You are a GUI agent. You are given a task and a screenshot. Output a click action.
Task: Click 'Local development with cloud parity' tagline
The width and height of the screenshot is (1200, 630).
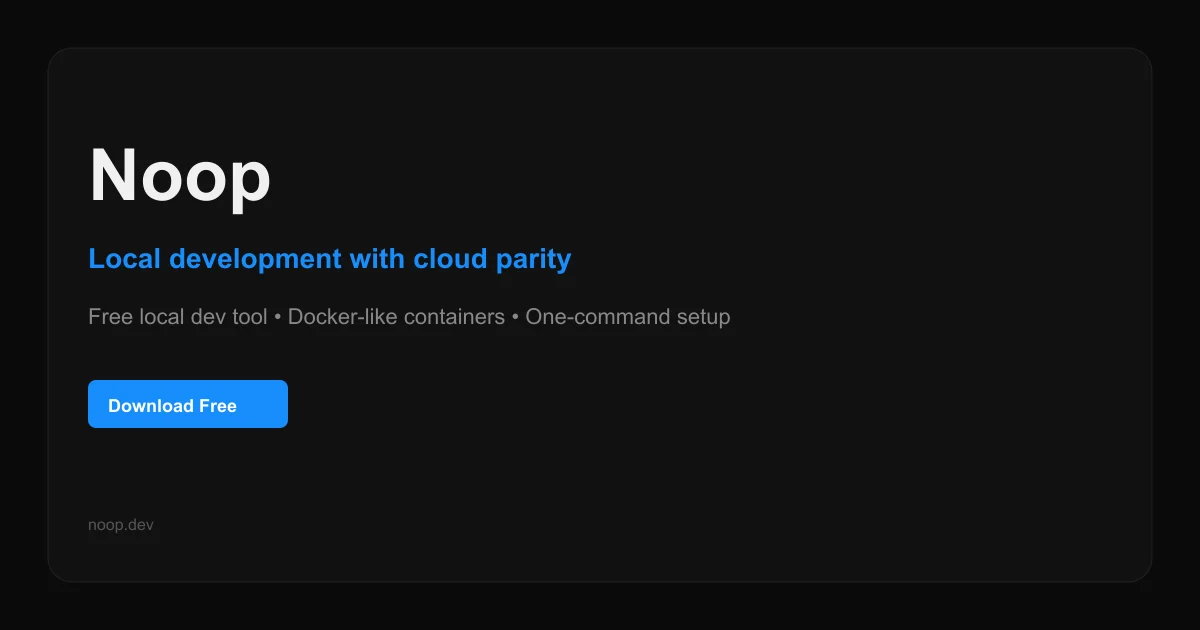point(330,259)
